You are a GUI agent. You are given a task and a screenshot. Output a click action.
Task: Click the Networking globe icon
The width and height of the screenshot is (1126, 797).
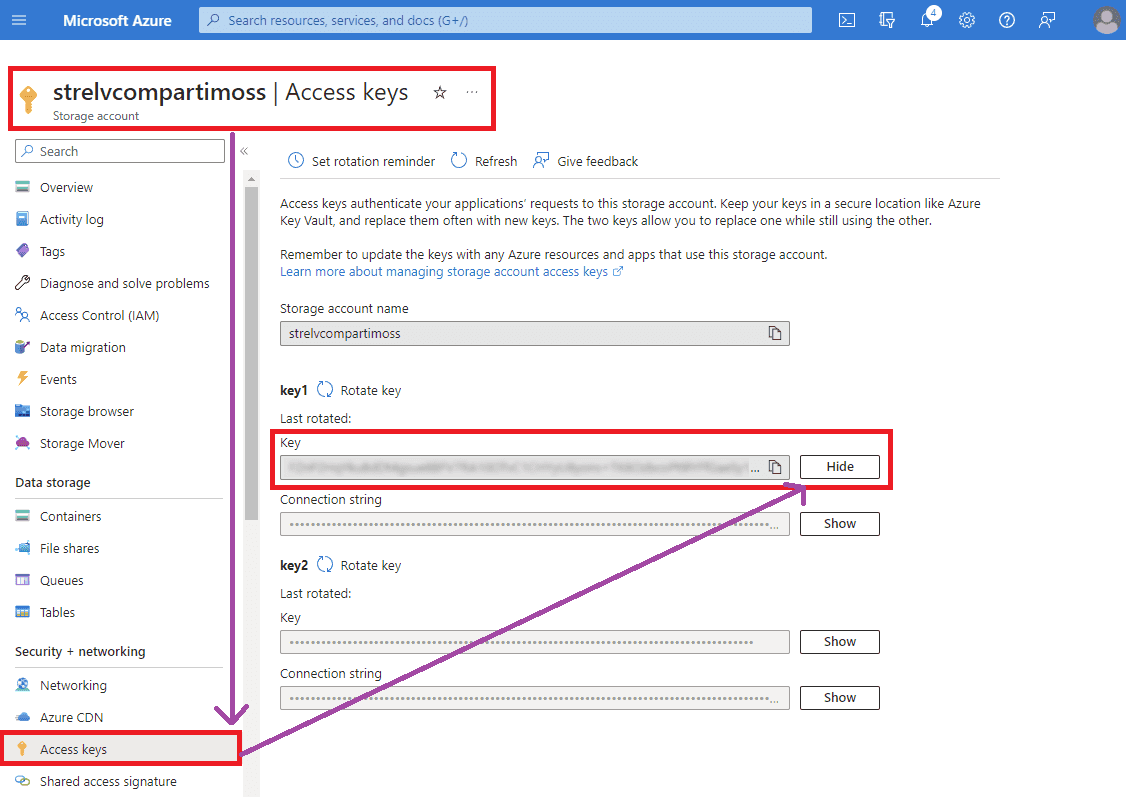coord(23,684)
